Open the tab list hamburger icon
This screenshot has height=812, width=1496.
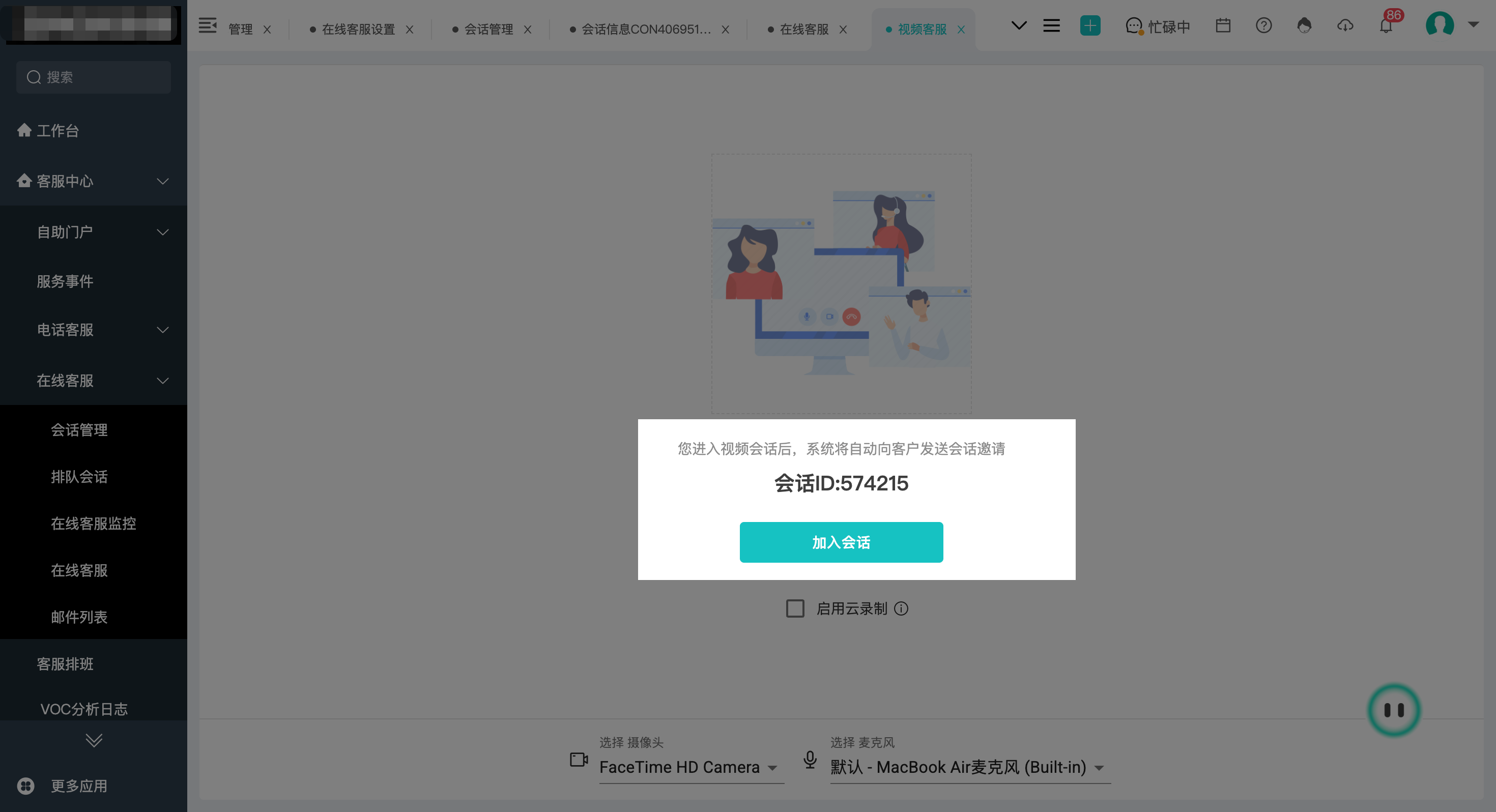[1051, 25]
